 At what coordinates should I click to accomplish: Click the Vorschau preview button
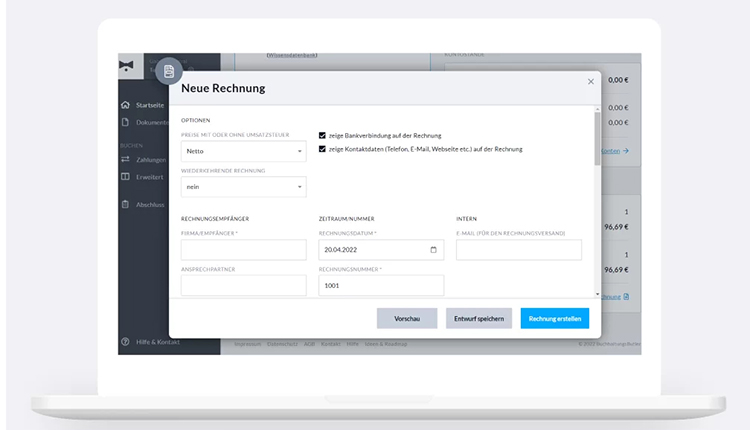tap(406, 318)
